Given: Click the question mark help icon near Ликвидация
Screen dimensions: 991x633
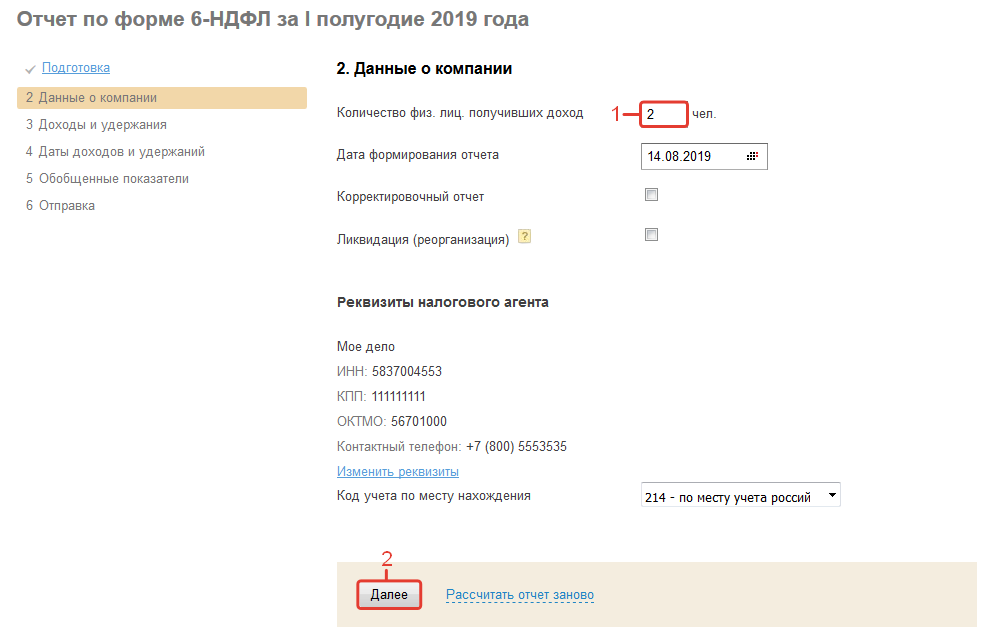Looking at the screenshot, I should [x=524, y=236].
